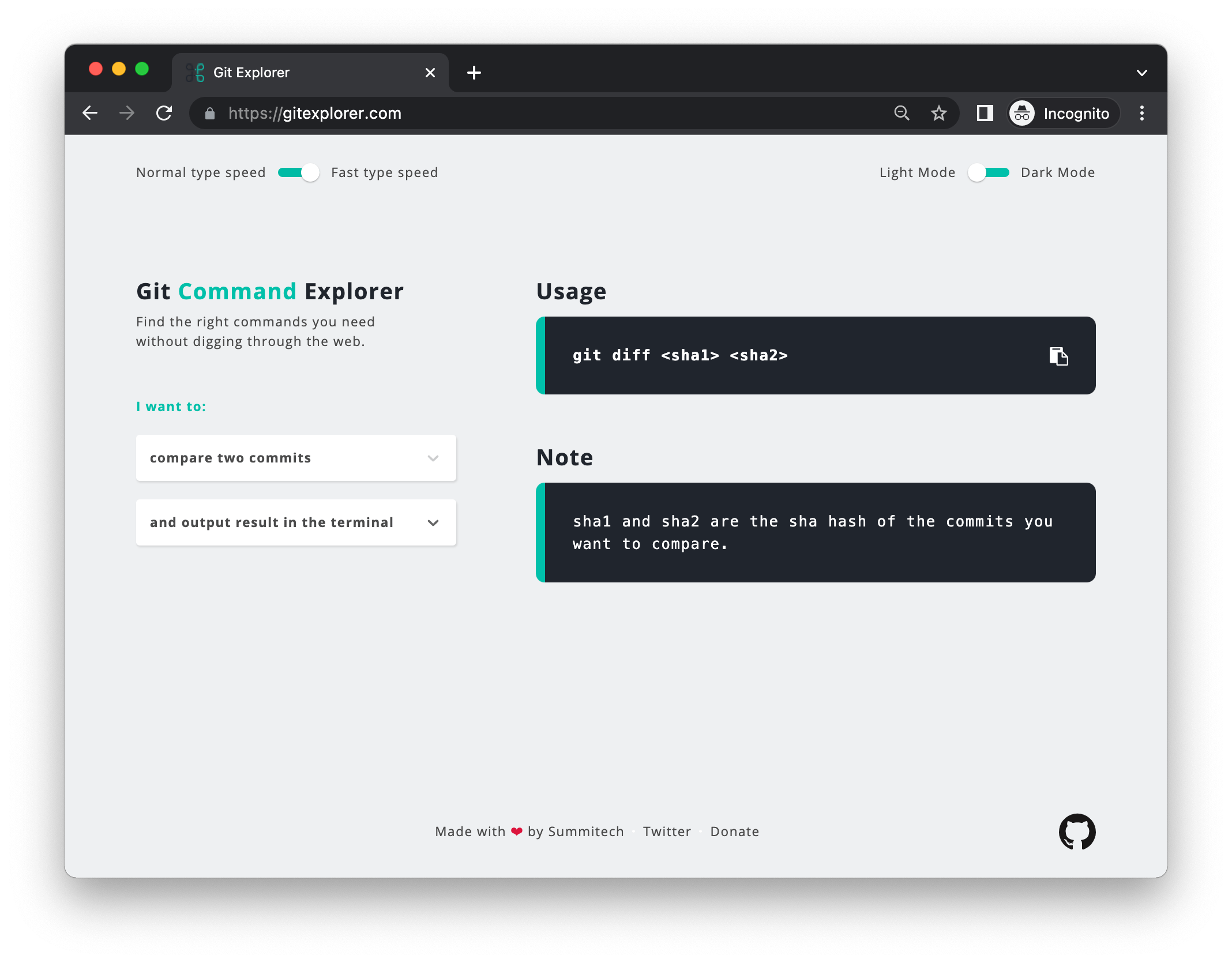Viewport: 1232px width, 963px height.
Task: Click the Incognito profile button
Action: (x=1064, y=113)
